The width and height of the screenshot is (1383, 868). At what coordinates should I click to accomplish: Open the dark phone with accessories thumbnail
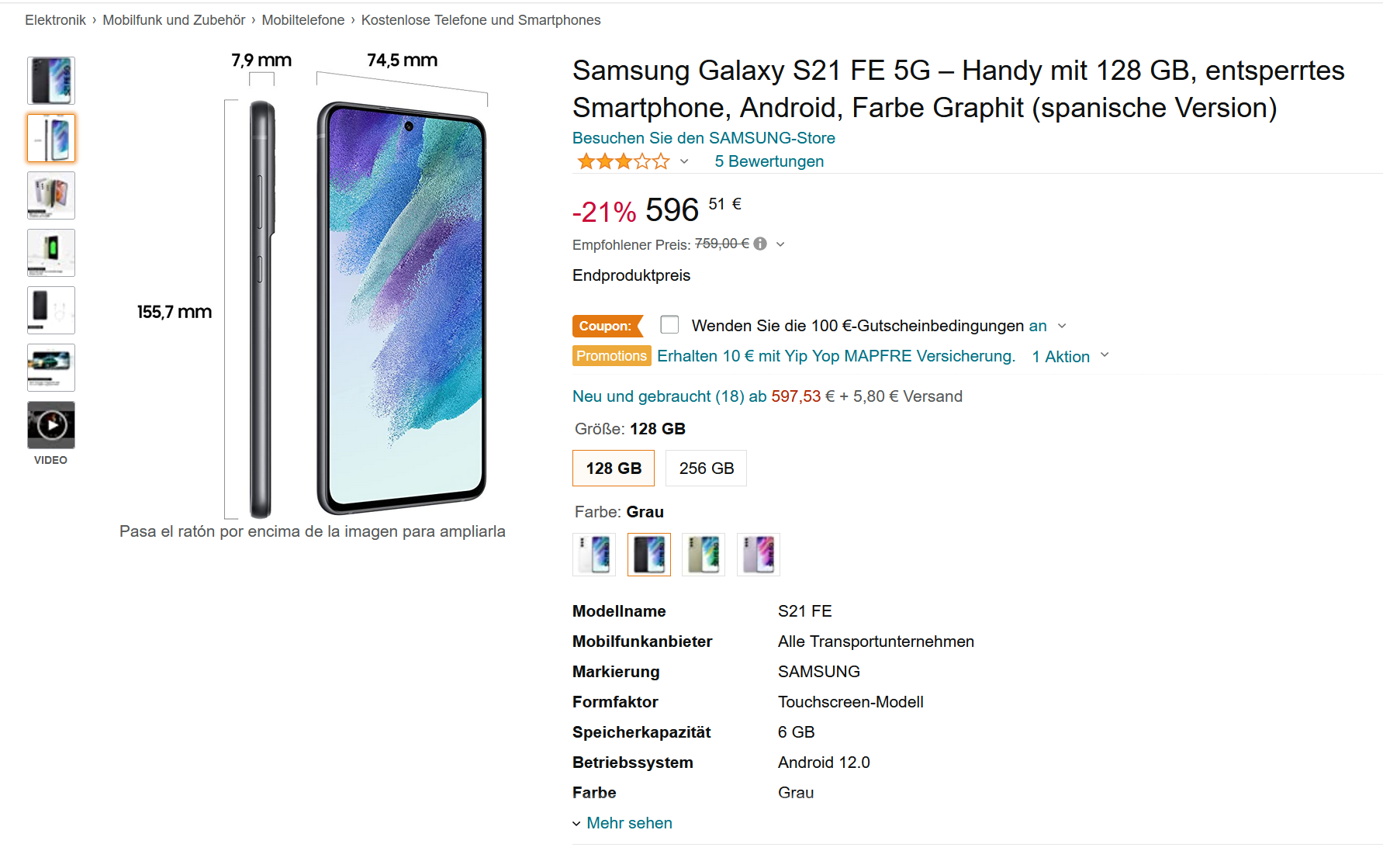click(x=51, y=310)
